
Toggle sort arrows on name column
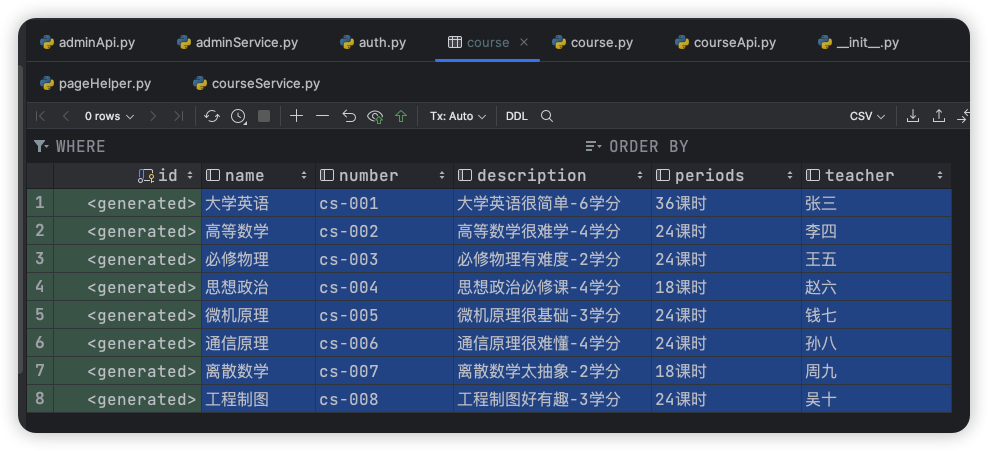tap(304, 176)
